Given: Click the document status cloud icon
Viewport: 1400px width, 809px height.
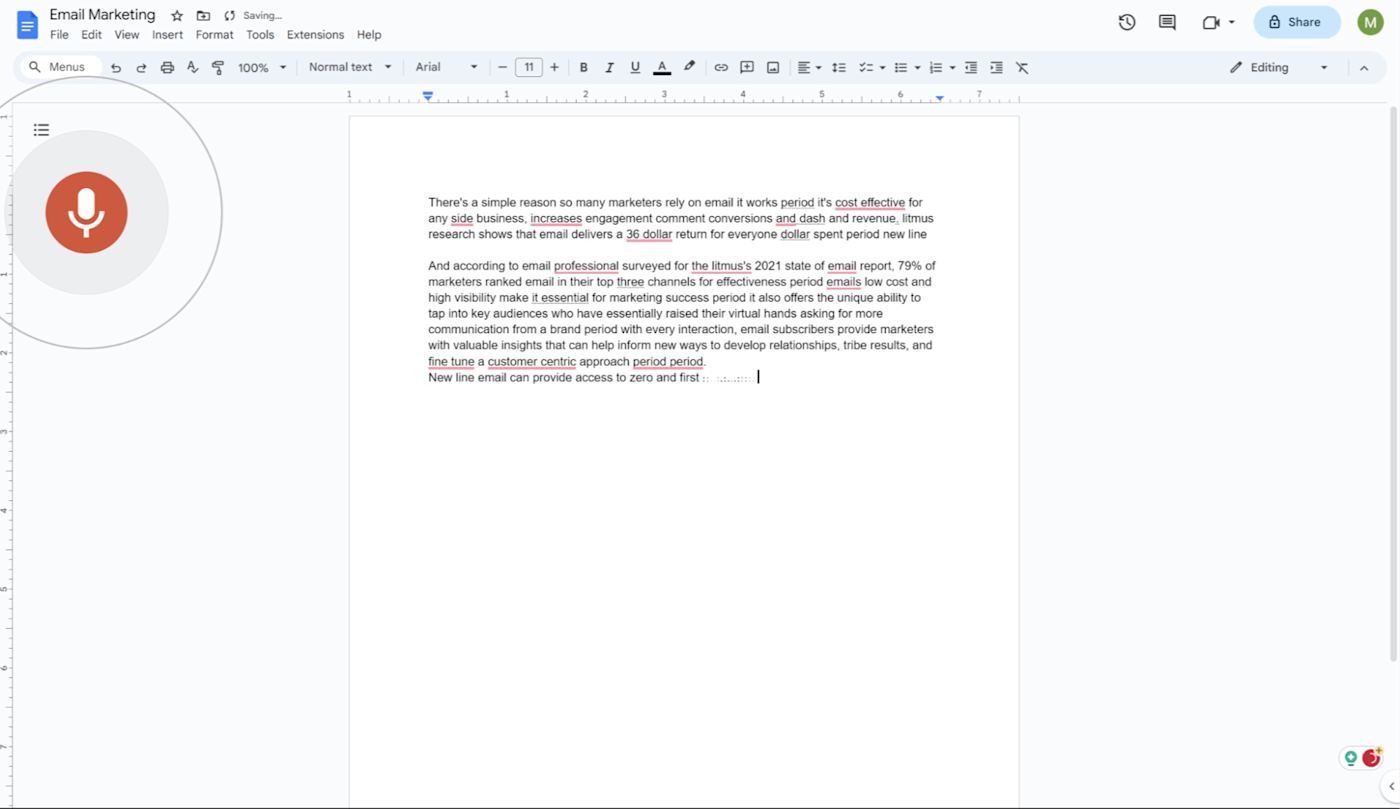Looking at the screenshot, I should tap(229, 16).
